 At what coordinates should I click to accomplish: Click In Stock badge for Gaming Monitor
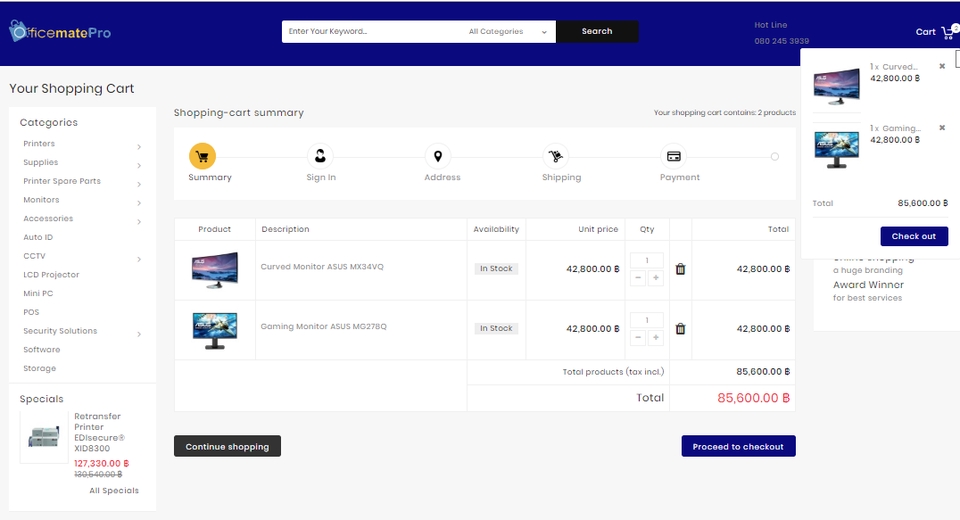pyautogui.click(x=496, y=328)
